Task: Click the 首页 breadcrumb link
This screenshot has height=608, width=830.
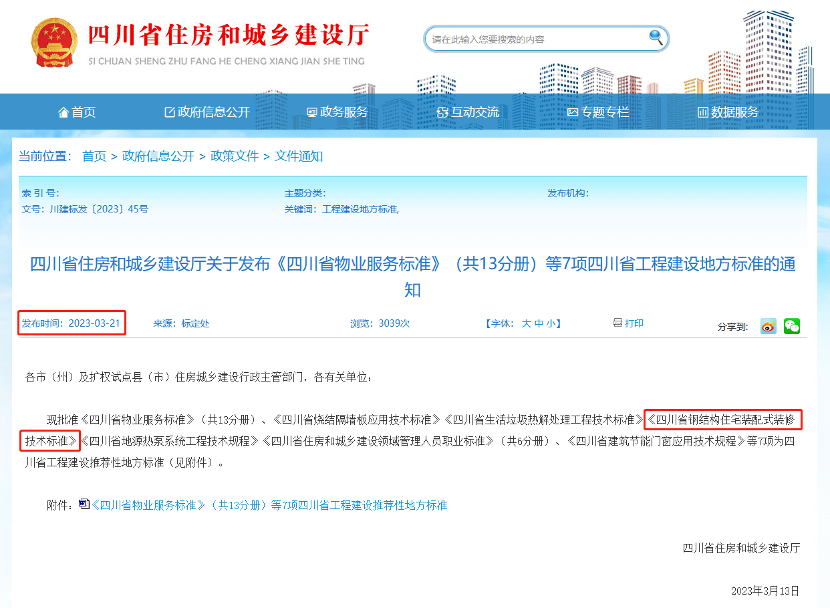Action: pyautogui.click(x=94, y=156)
